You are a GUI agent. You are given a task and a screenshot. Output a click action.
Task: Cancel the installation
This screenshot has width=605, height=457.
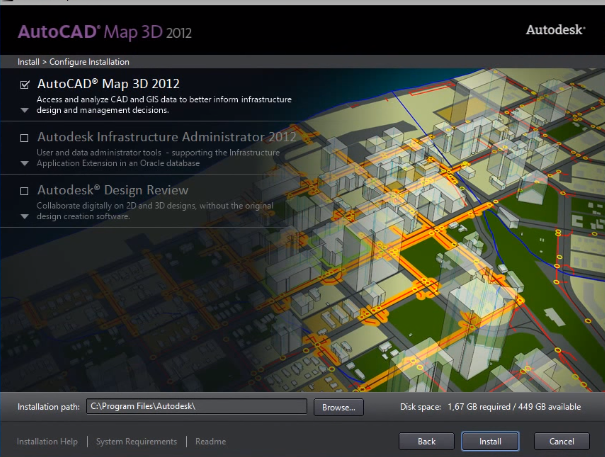tap(561, 441)
